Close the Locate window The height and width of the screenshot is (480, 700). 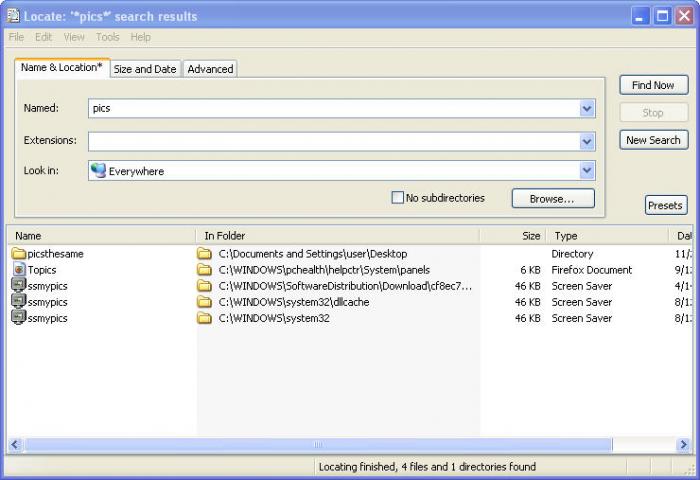tap(684, 16)
